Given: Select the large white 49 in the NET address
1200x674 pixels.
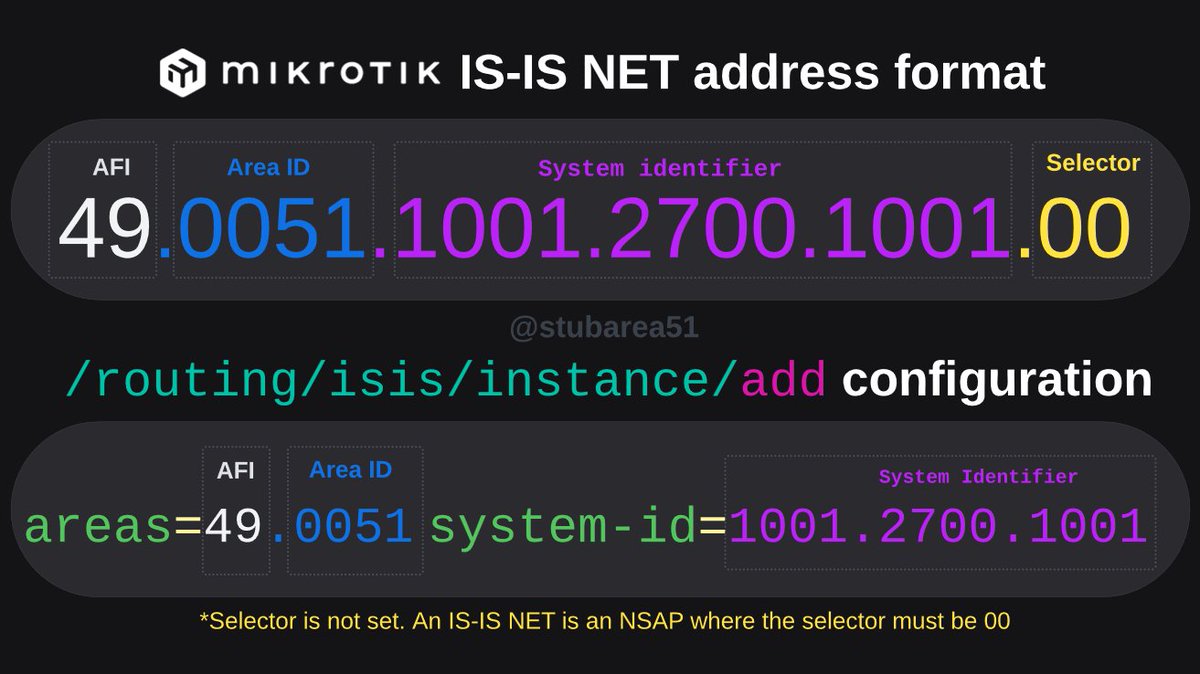Looking at the screenshot, I should 104,229.
